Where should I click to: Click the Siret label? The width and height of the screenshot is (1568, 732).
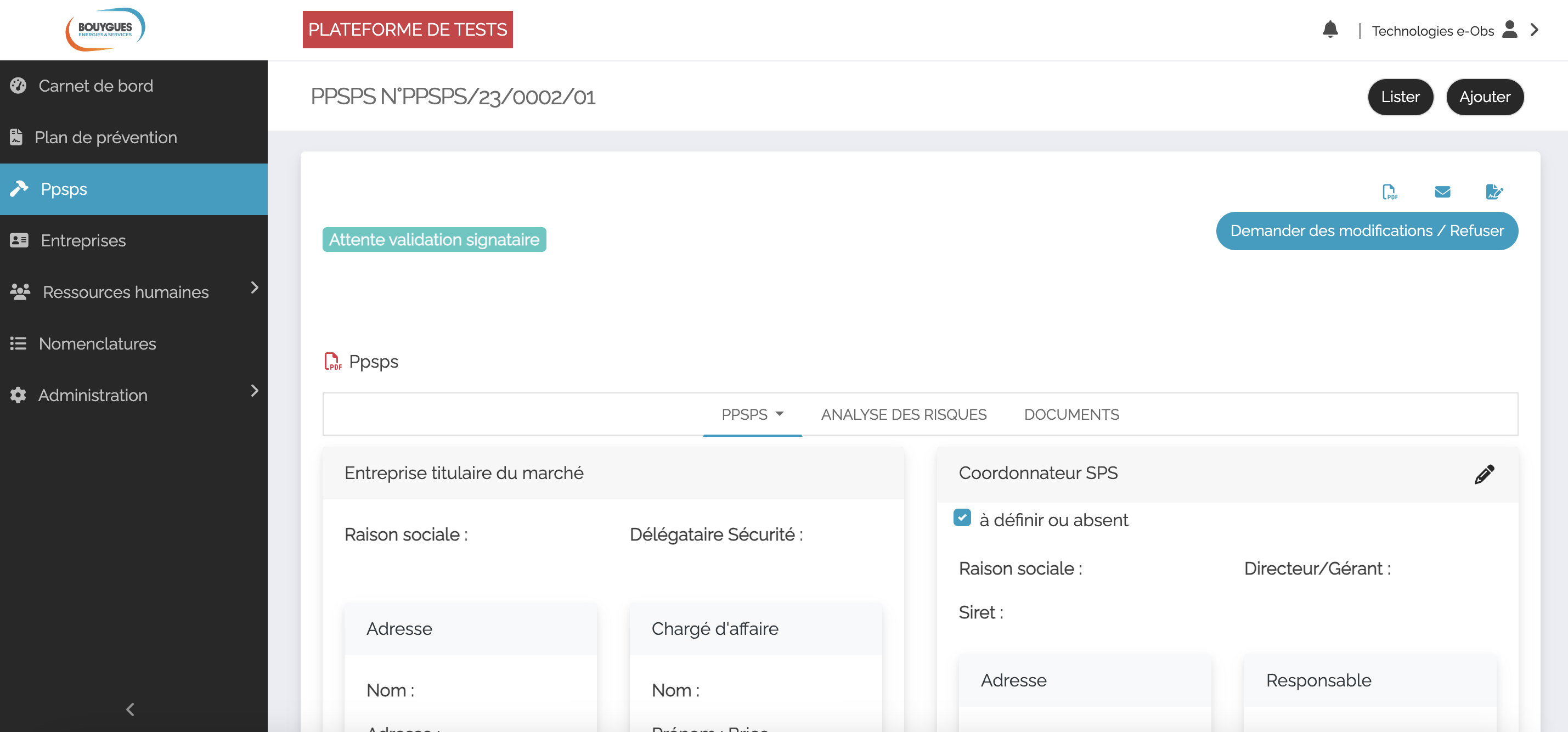pos(980,612)
